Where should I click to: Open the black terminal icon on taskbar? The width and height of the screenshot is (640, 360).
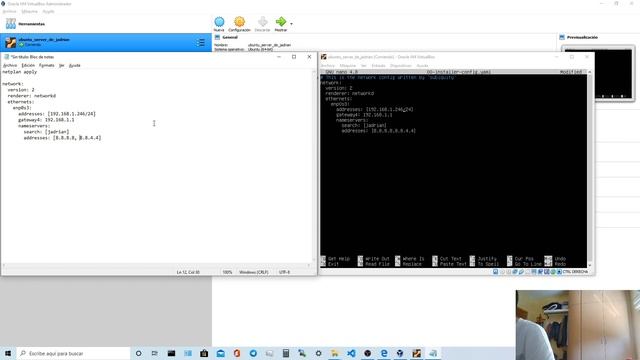(x=171, y=353)
